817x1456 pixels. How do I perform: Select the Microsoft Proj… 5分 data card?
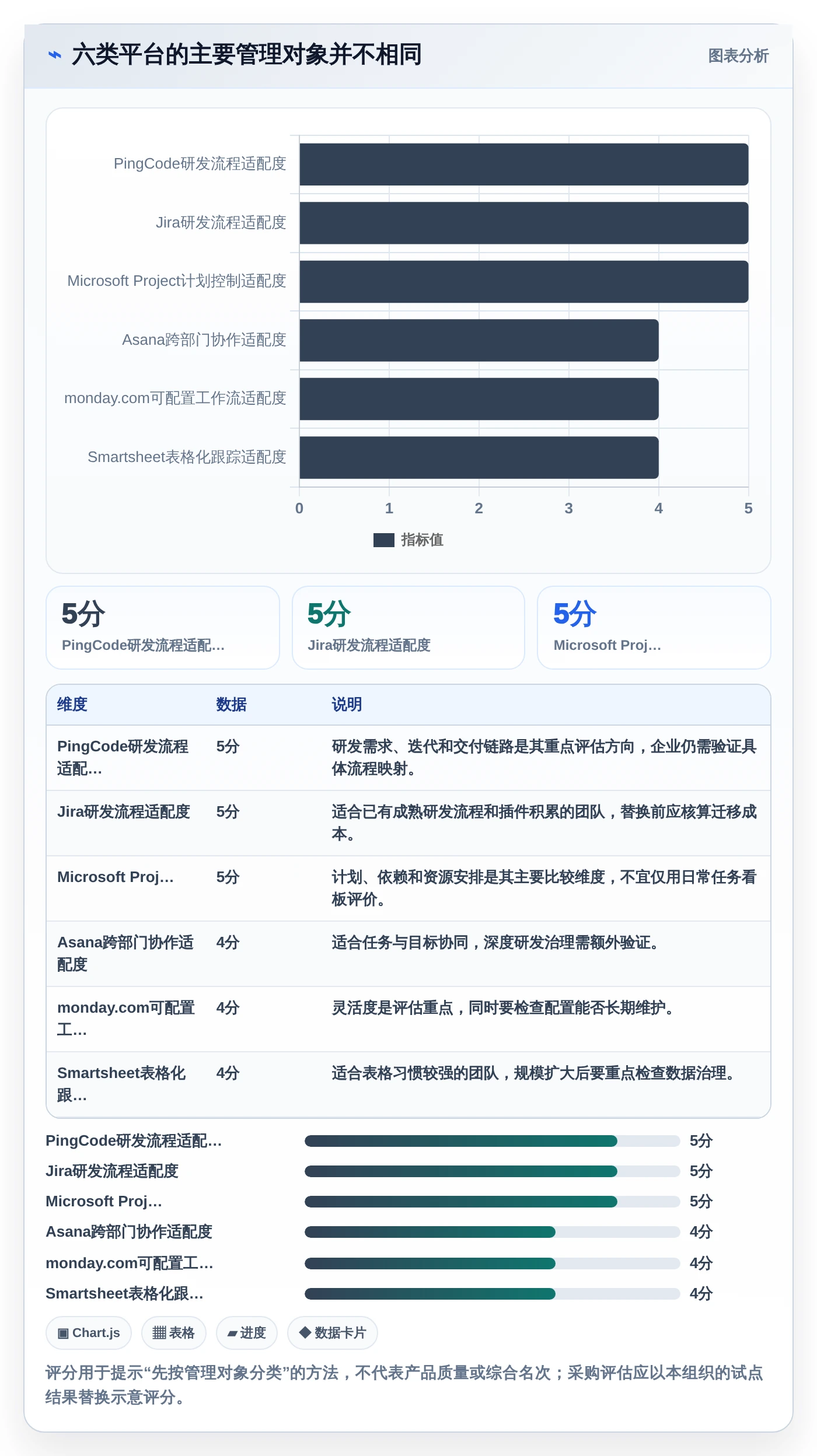click(654, 628)
